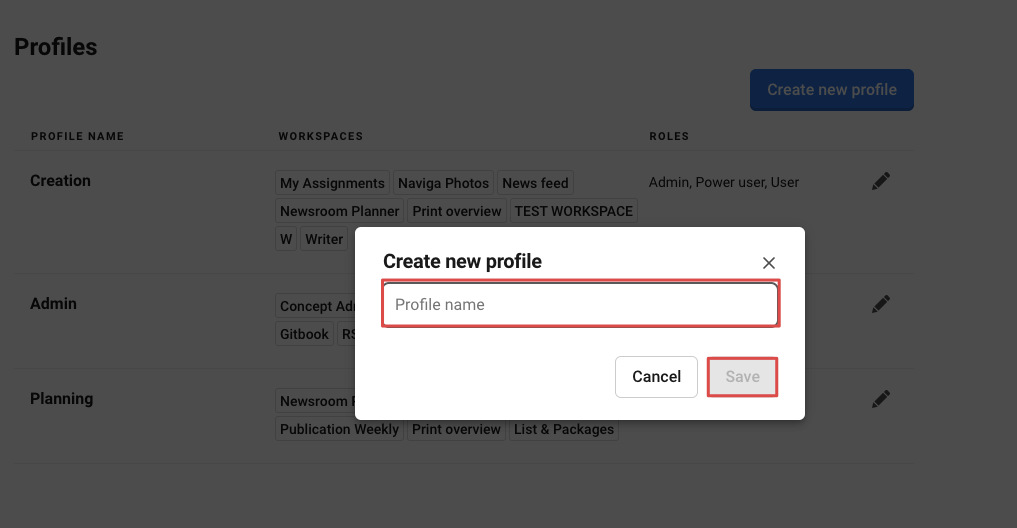This screenshot has width=1017, height=528.
Task: Click the WORKSPACES column header
Action: click(x=320, y=136)
